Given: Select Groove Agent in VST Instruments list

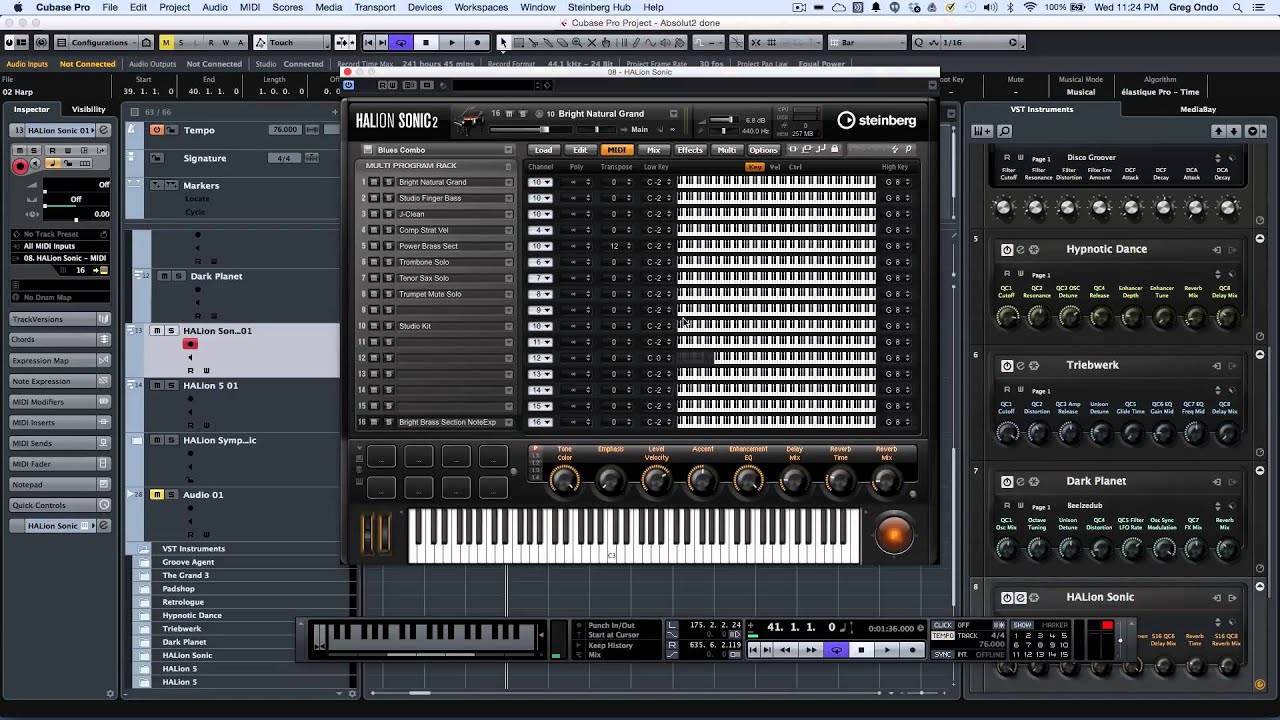Looking at the screenshot, I should tap(188, 562).
